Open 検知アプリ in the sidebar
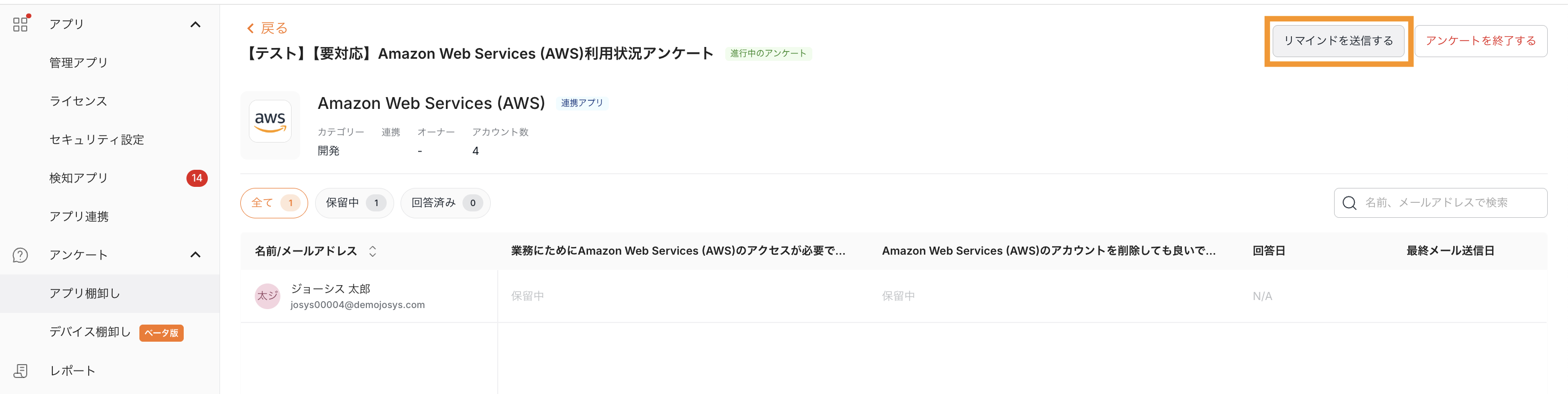This screenshot has height=394, width=1568. point(79,178)
